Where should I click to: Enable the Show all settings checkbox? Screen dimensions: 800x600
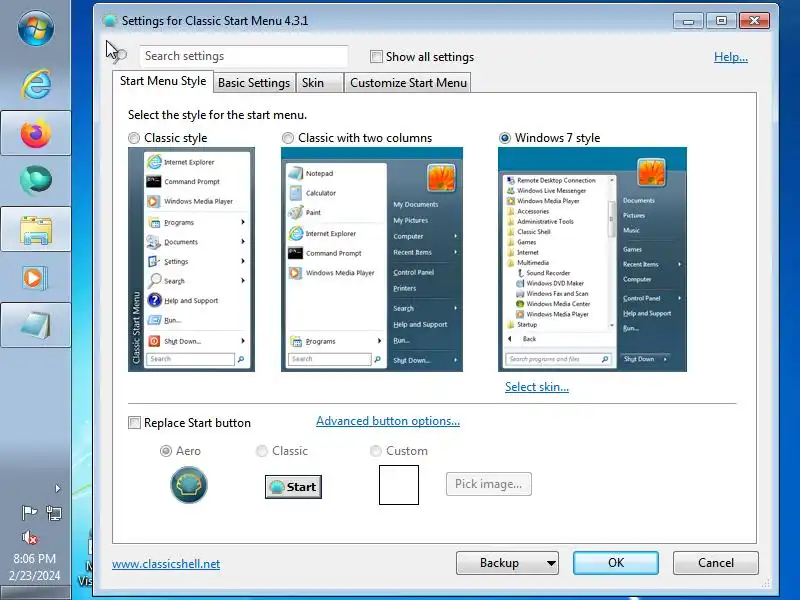pyautogui.click(x=376, y=57)
